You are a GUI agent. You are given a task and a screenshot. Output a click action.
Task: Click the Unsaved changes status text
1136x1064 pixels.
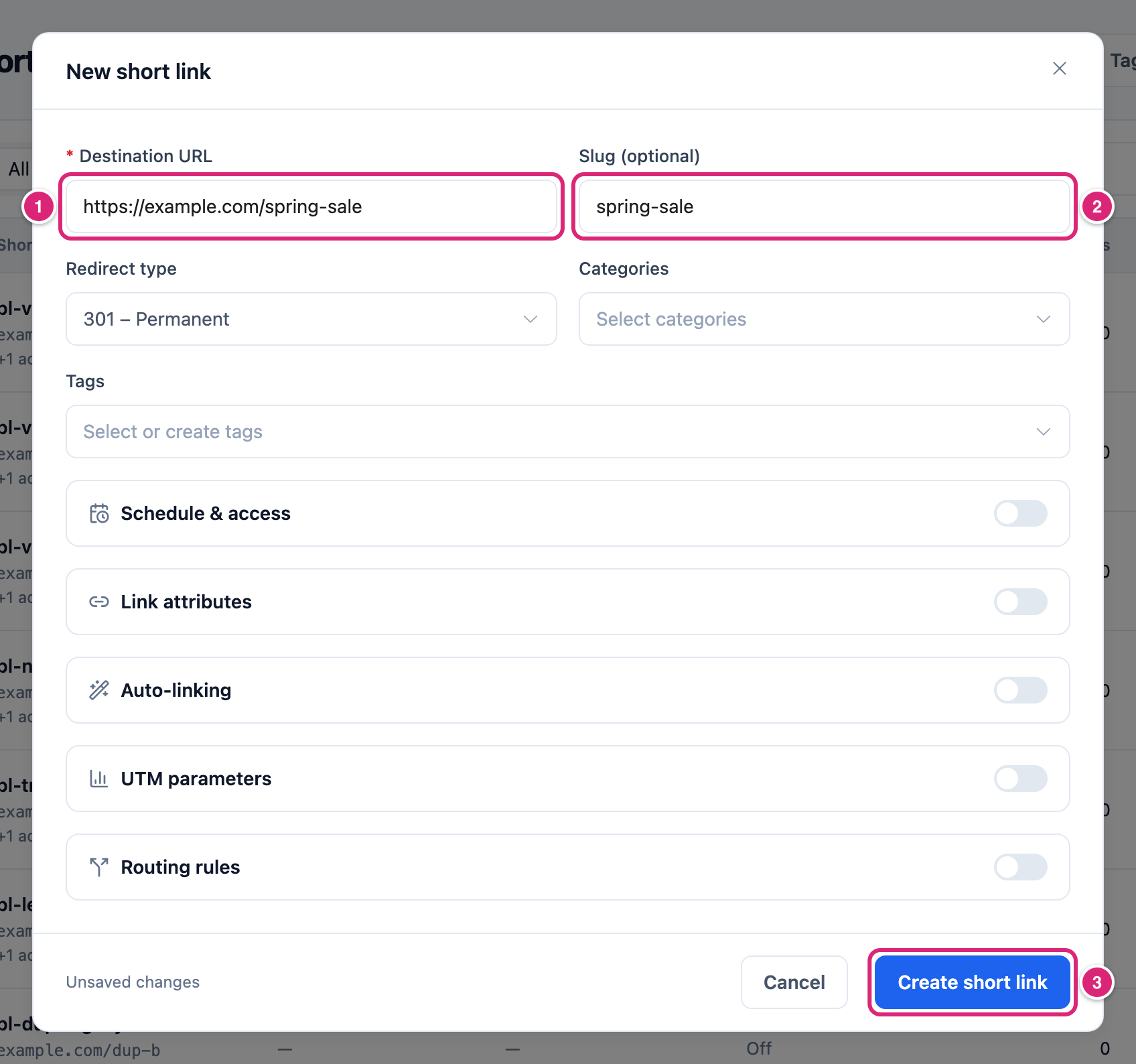pyautogui.click(x=133, y=982)
